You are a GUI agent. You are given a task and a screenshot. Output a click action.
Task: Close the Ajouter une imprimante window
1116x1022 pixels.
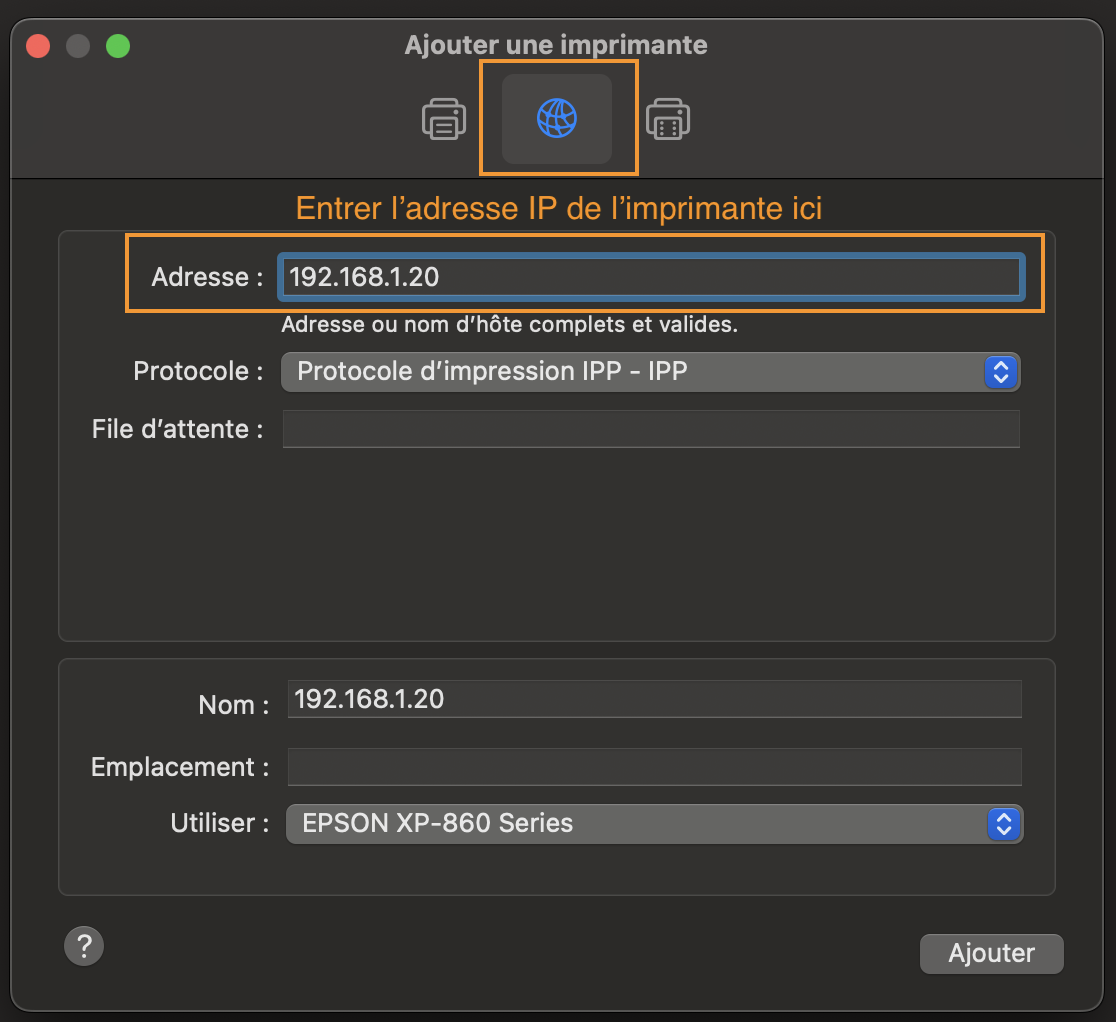38,46
